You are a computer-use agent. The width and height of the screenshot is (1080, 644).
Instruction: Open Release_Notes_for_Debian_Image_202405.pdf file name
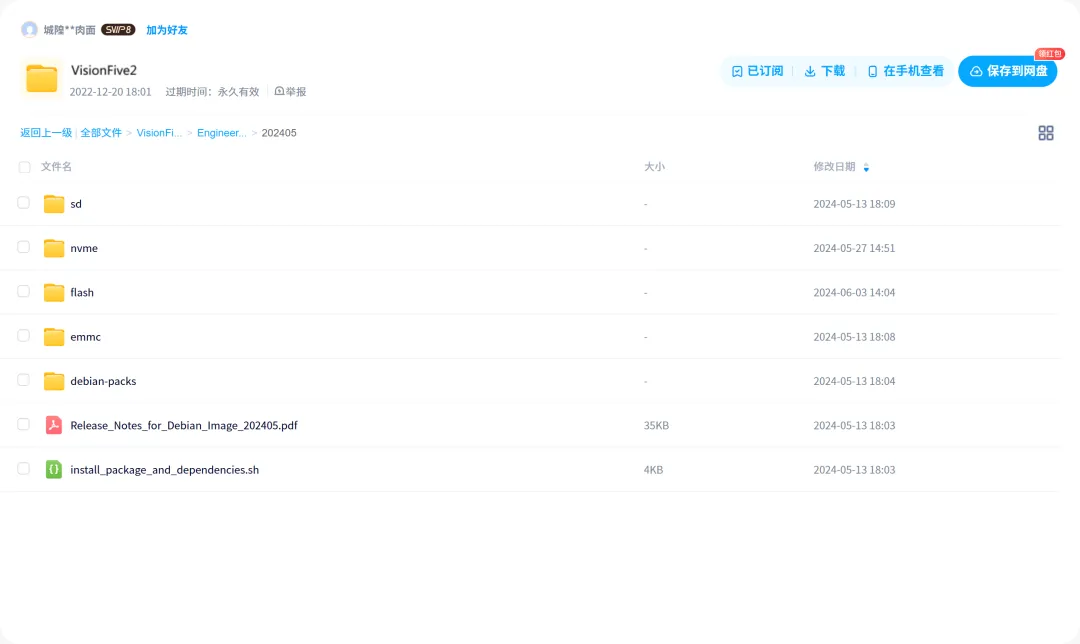[184, 426]
